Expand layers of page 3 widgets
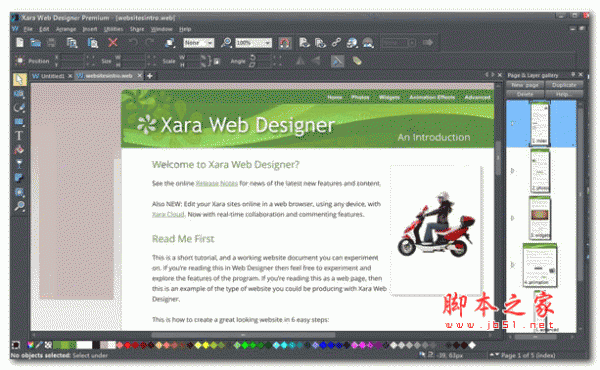The width and height of the screenshot is (600, 370). 513,218
